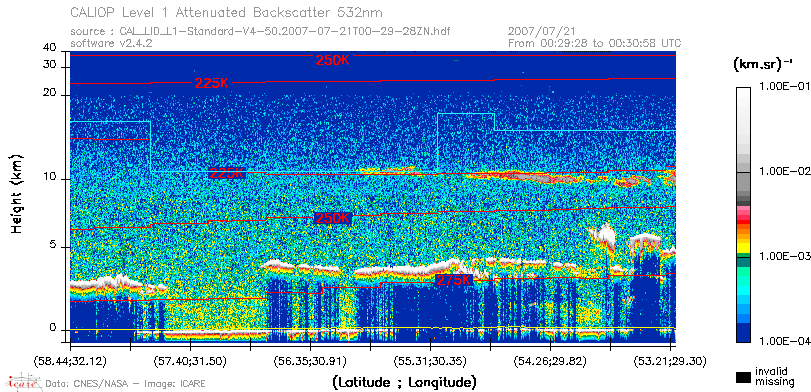Click the 'software v2.4.2' text
Viewport: 811px width, 392px height.
pyautogui.click(x=111, y=43)
